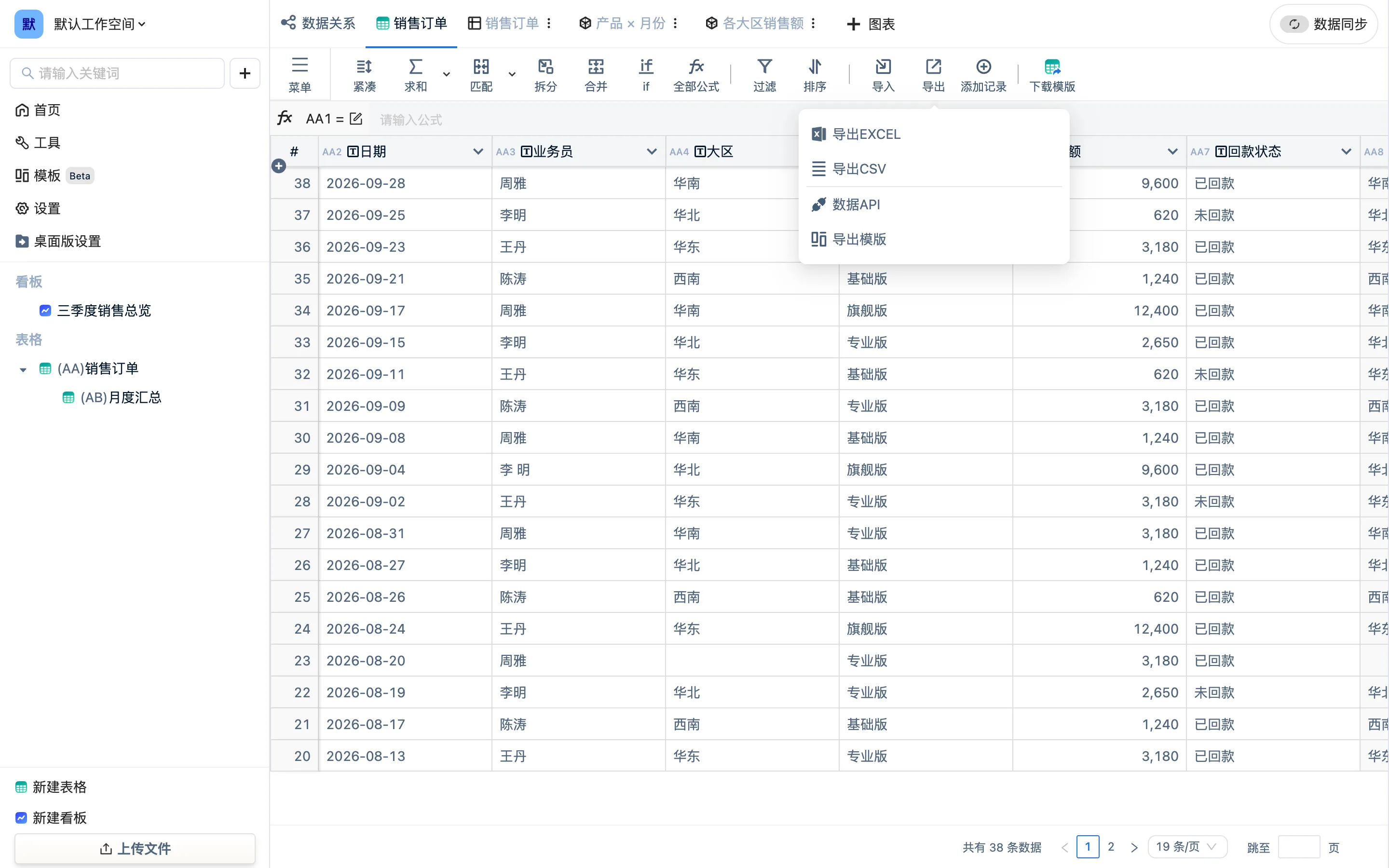This screenshot has height=868, width=1389.
Task: Click the 过滤 filter funnel icon
Action: 764,67
